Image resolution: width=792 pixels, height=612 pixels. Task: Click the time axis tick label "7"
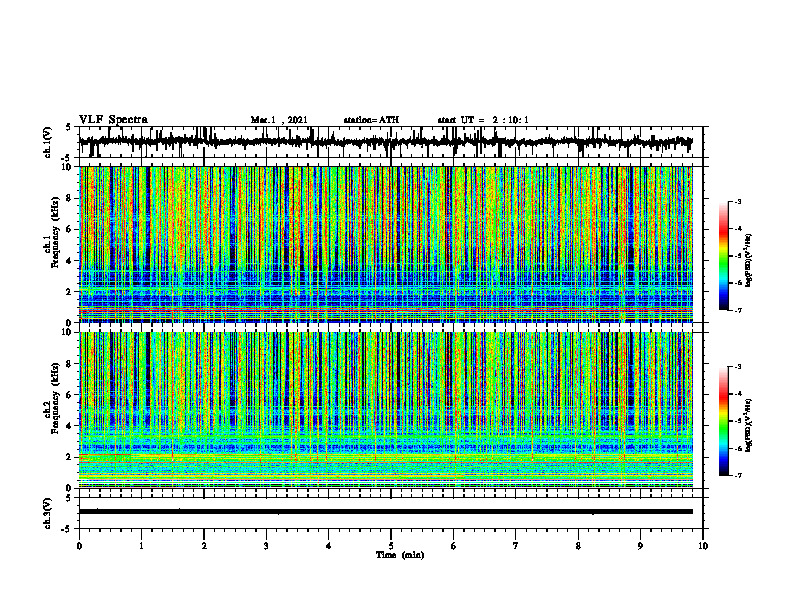pos(516,546)
